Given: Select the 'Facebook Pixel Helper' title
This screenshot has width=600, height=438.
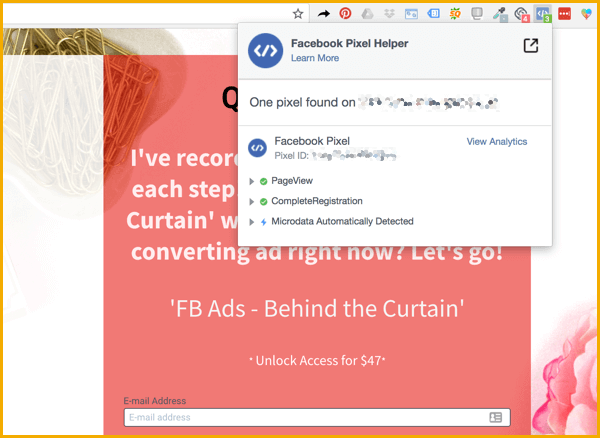Looking at the screenshot, I should [349, 43].
